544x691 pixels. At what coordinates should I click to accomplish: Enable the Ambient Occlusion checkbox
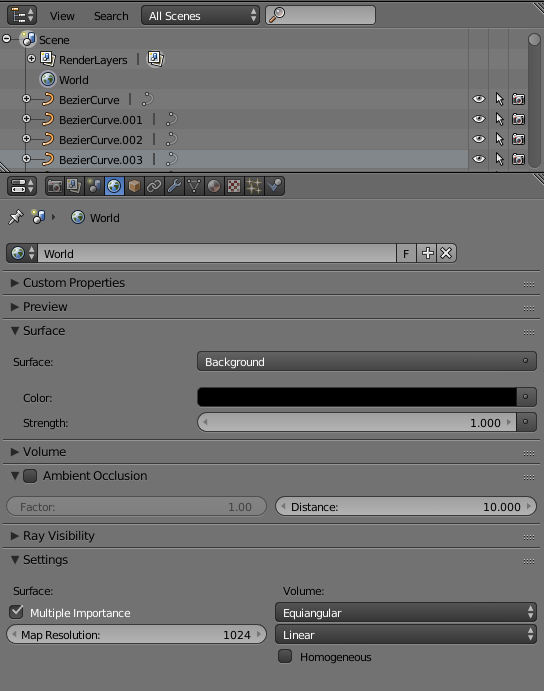(x=30, y=476)
